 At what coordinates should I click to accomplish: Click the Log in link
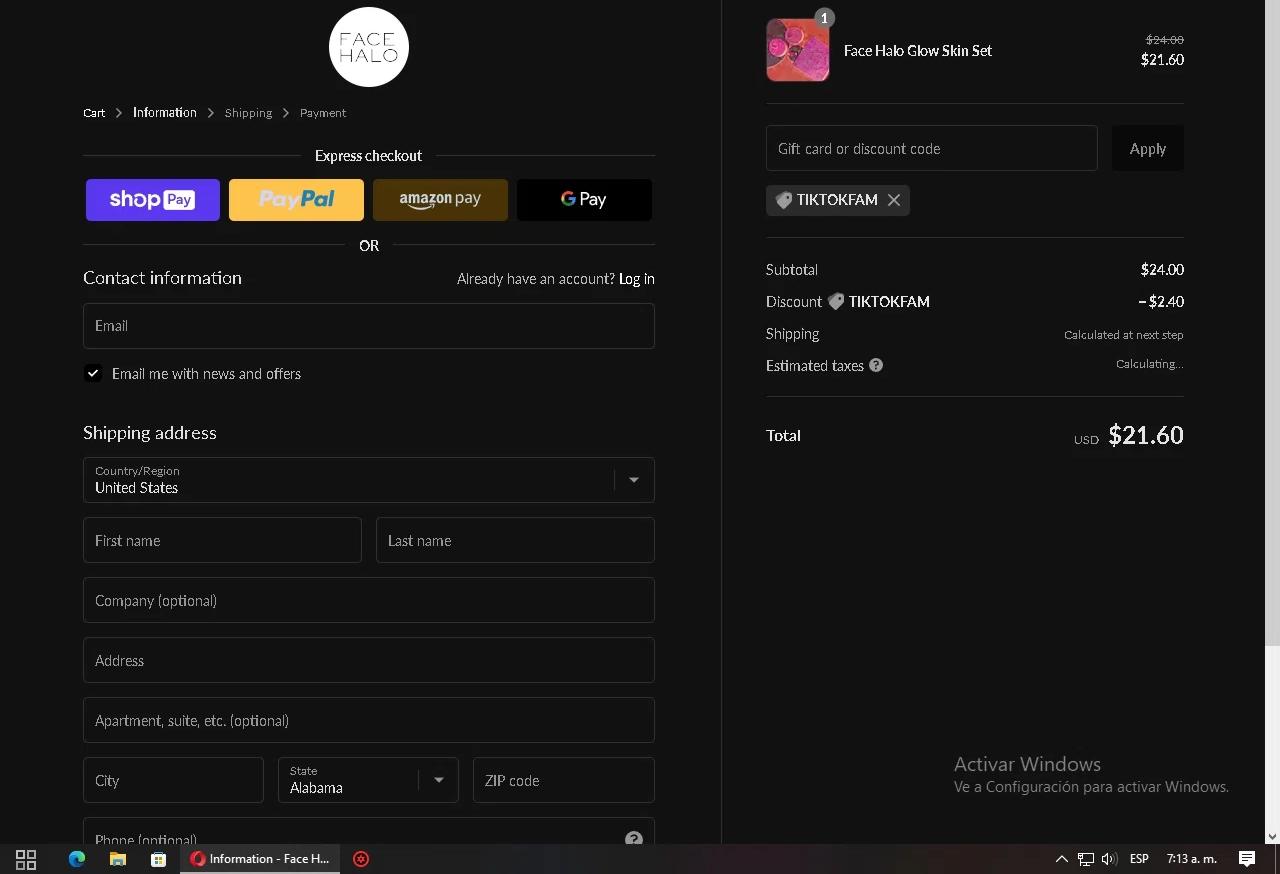636,279
